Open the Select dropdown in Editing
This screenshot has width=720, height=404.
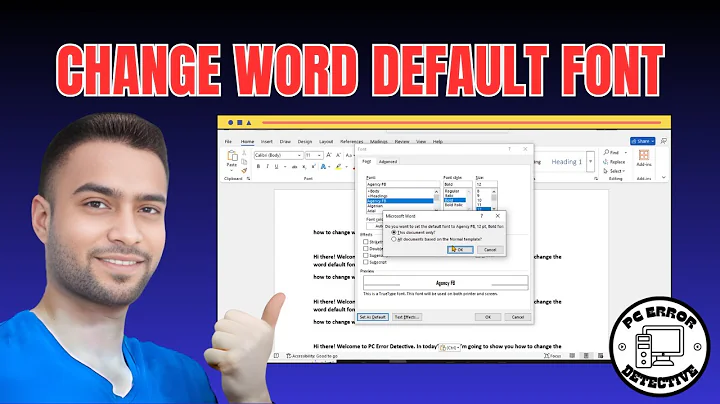615,171
